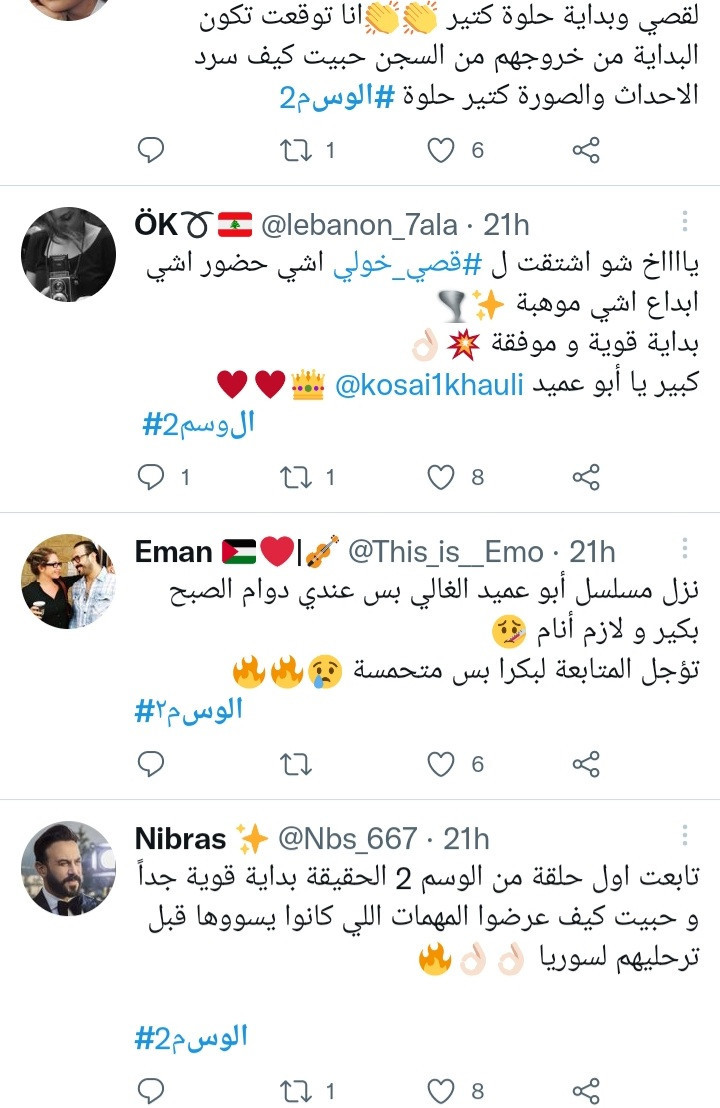This screenshot has height=1108, width=720.
Task: Open the @kosai1khauli mention link
Action: pos(429,385)
